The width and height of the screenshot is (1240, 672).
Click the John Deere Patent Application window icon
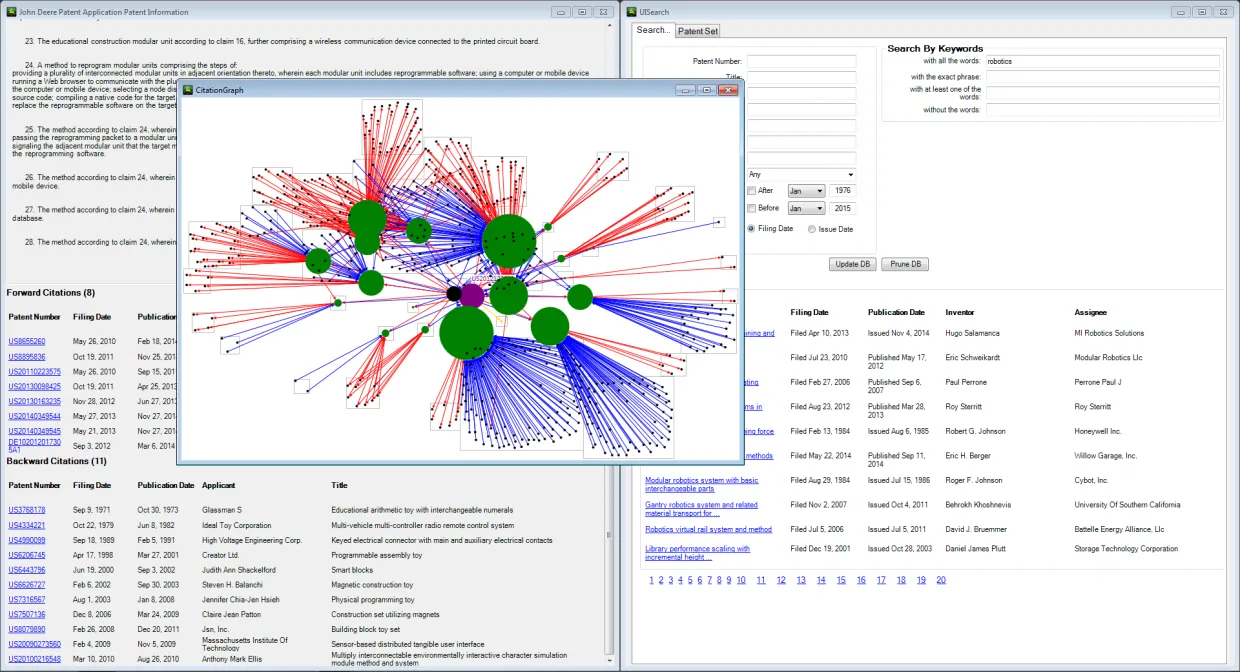tap(11, 12)
